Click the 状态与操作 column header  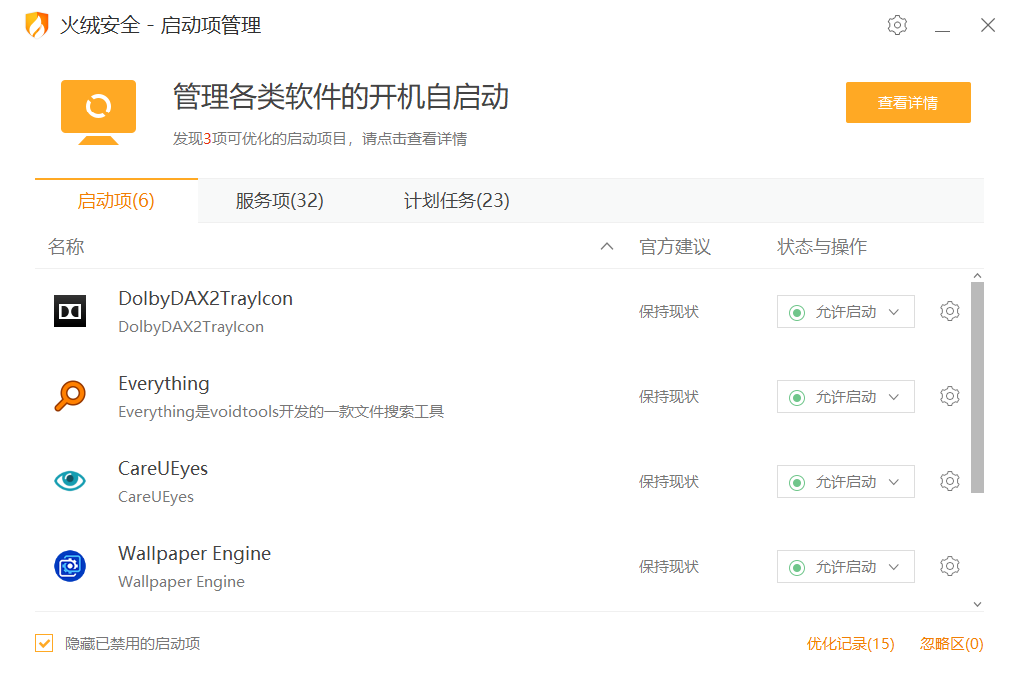coord(821,247)
